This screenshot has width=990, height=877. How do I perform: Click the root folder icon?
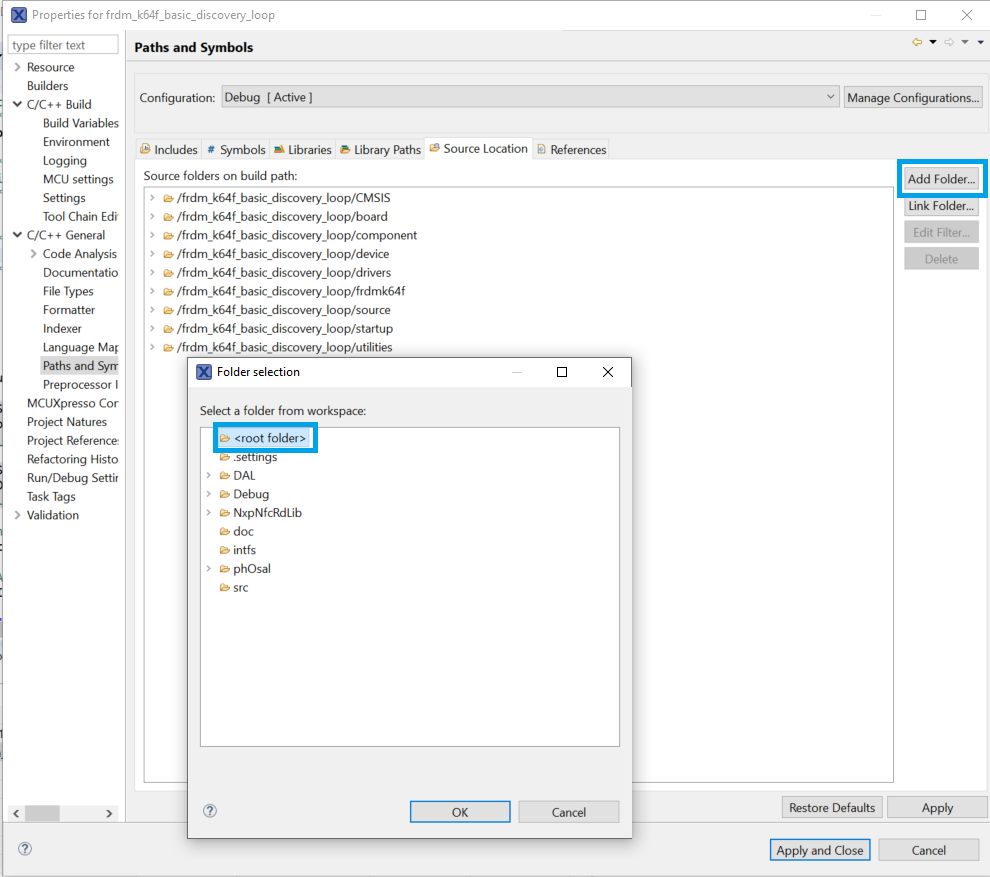point(224,438)
